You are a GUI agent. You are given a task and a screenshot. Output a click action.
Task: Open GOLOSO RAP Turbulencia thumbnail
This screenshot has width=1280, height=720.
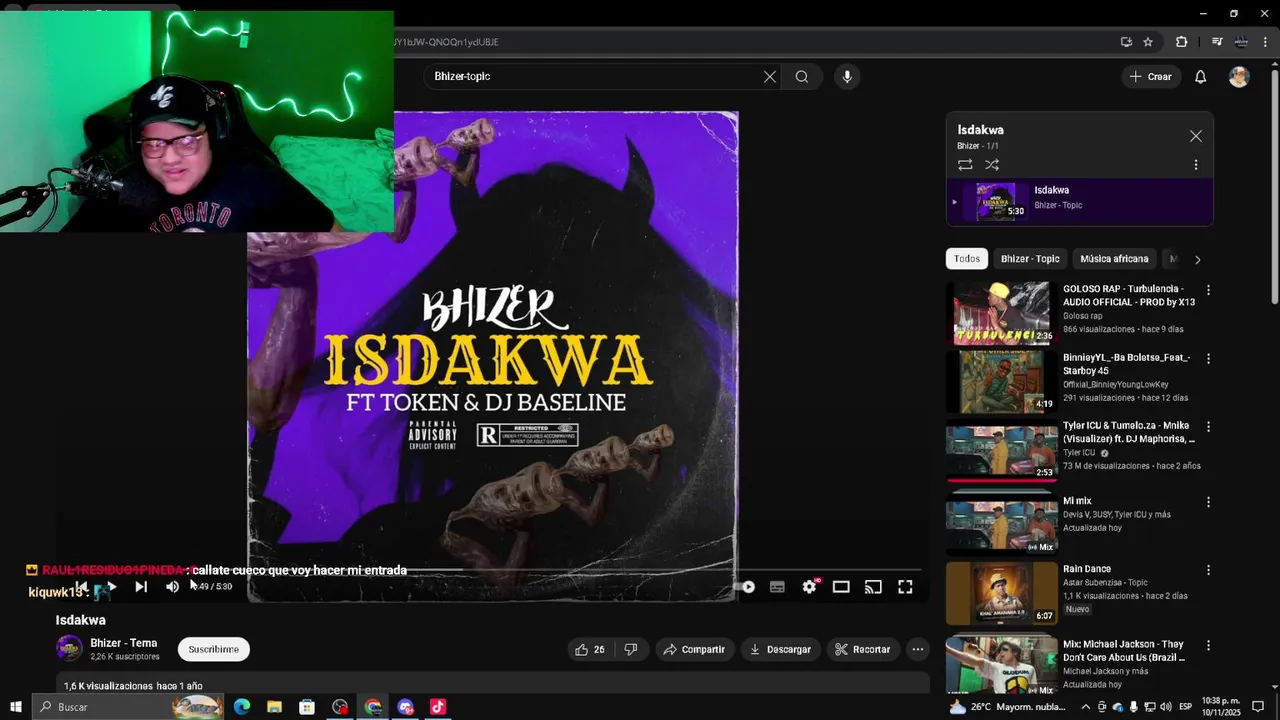click(1001, 313)
